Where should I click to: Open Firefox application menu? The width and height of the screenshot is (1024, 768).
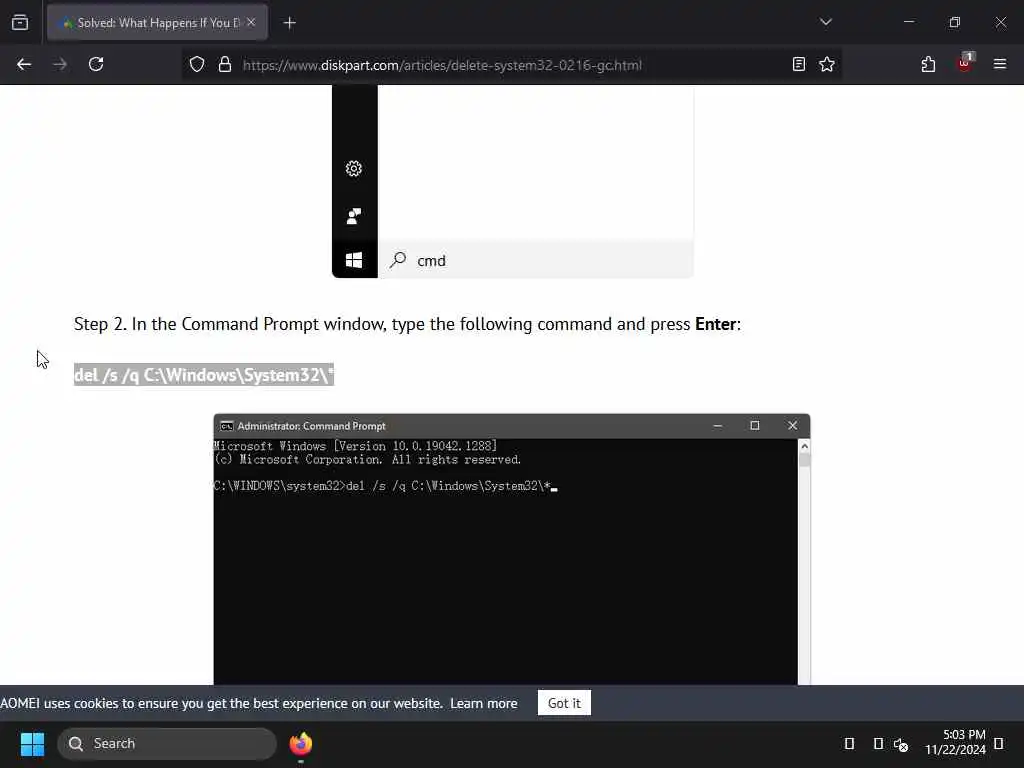[999, 65]
